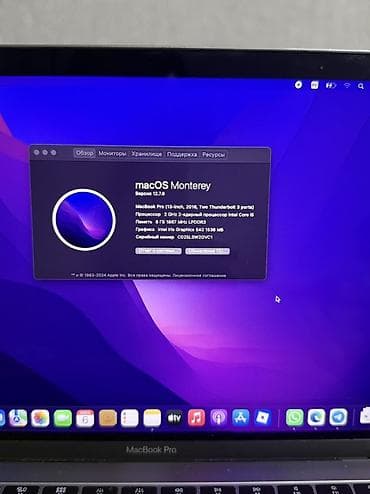Click the macOS Monterey circular logo
This screenshot has width=370, height=494.
(x=84, y=220)
